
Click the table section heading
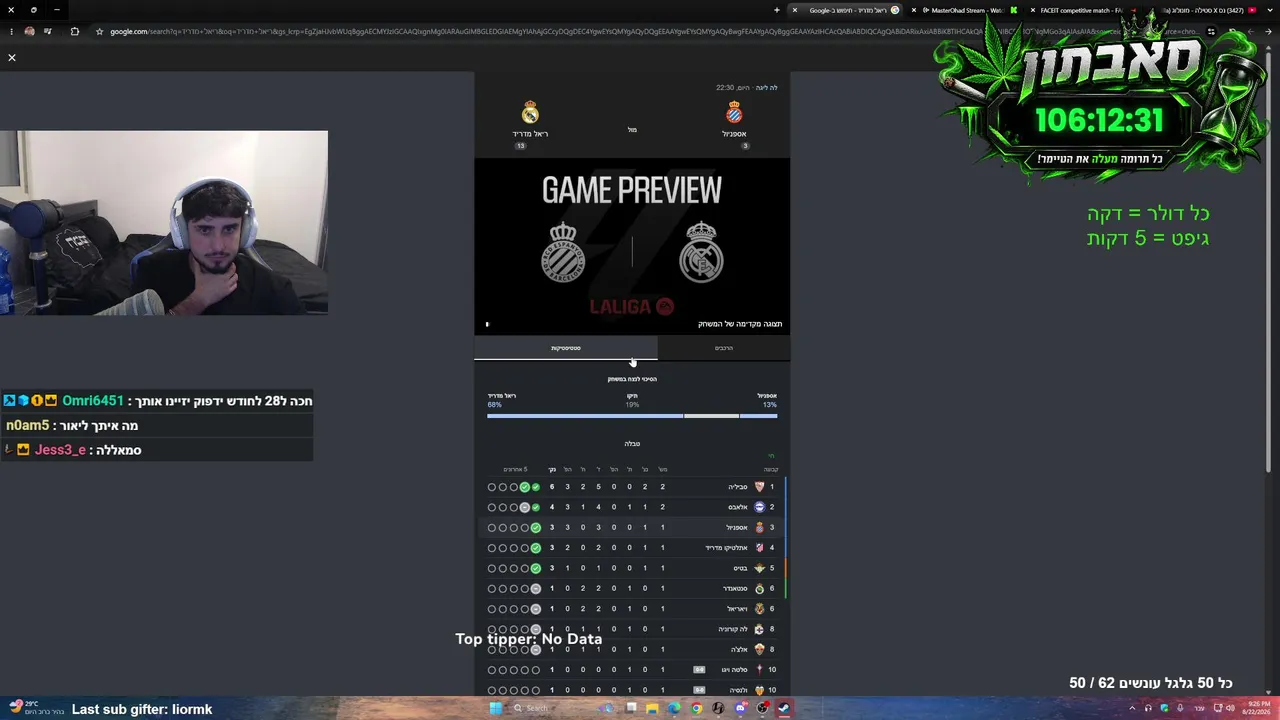[632, 443]
